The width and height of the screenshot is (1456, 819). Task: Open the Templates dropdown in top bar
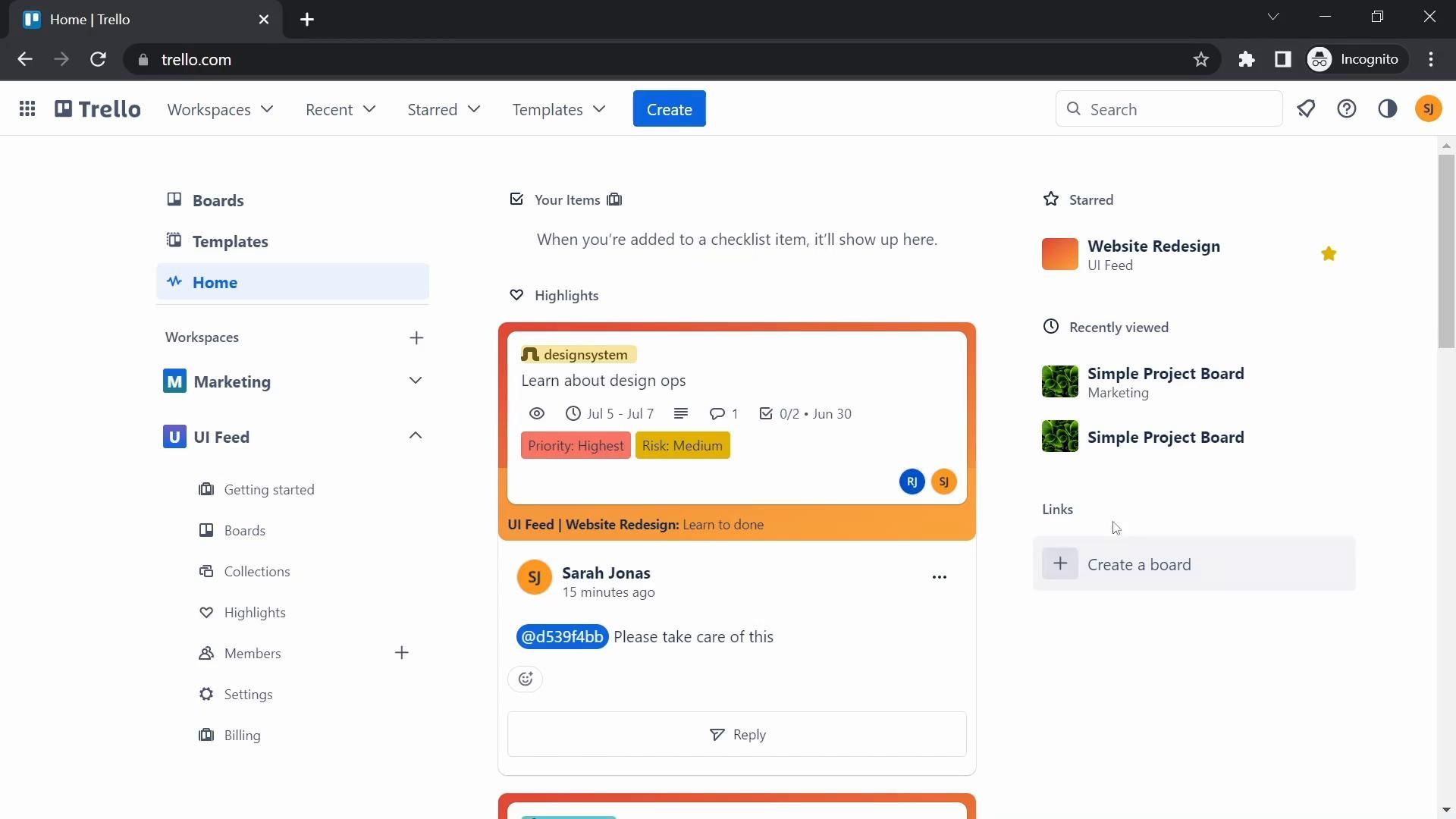[559, 109]
